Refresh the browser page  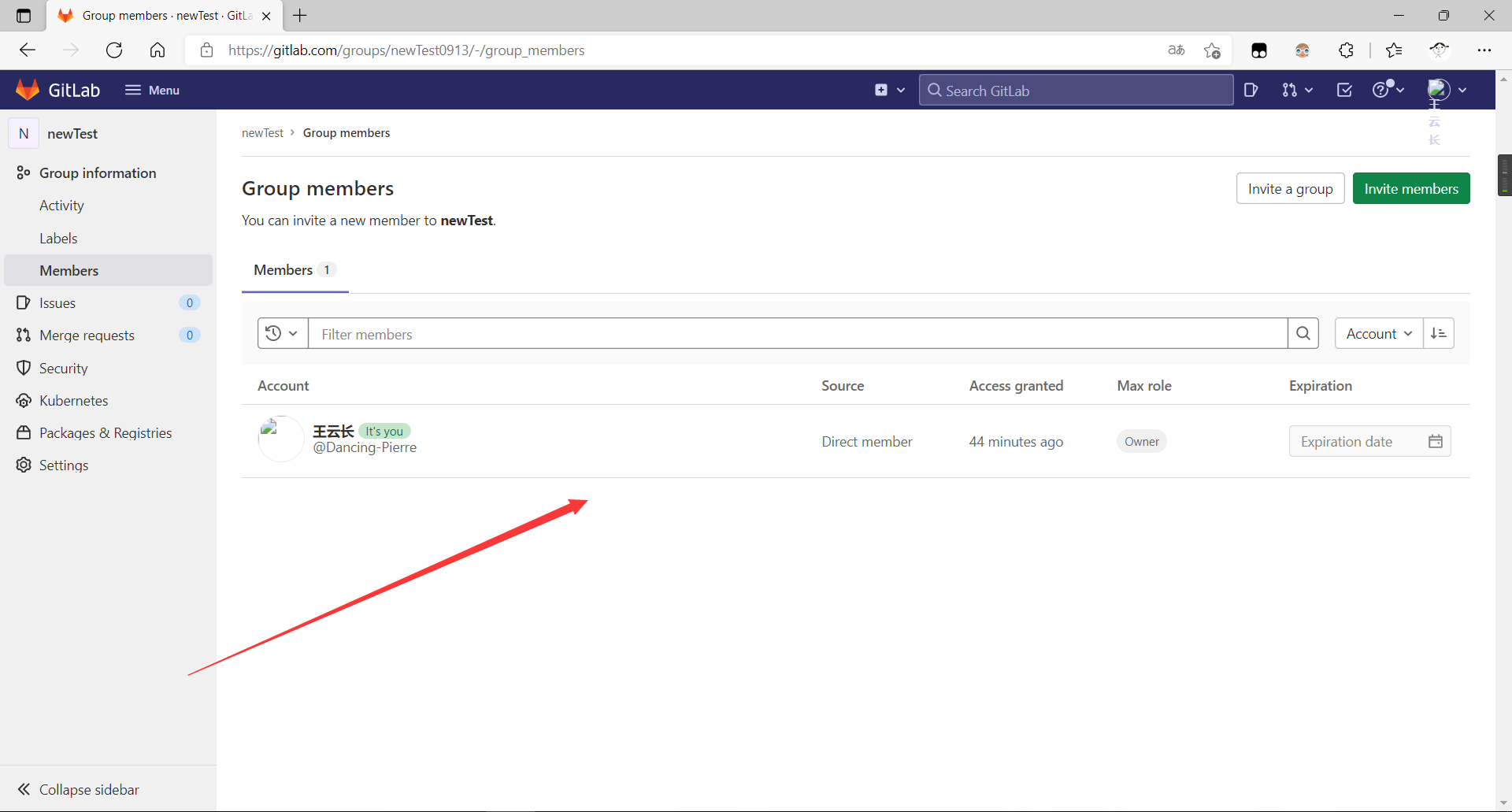coord(114,50)
